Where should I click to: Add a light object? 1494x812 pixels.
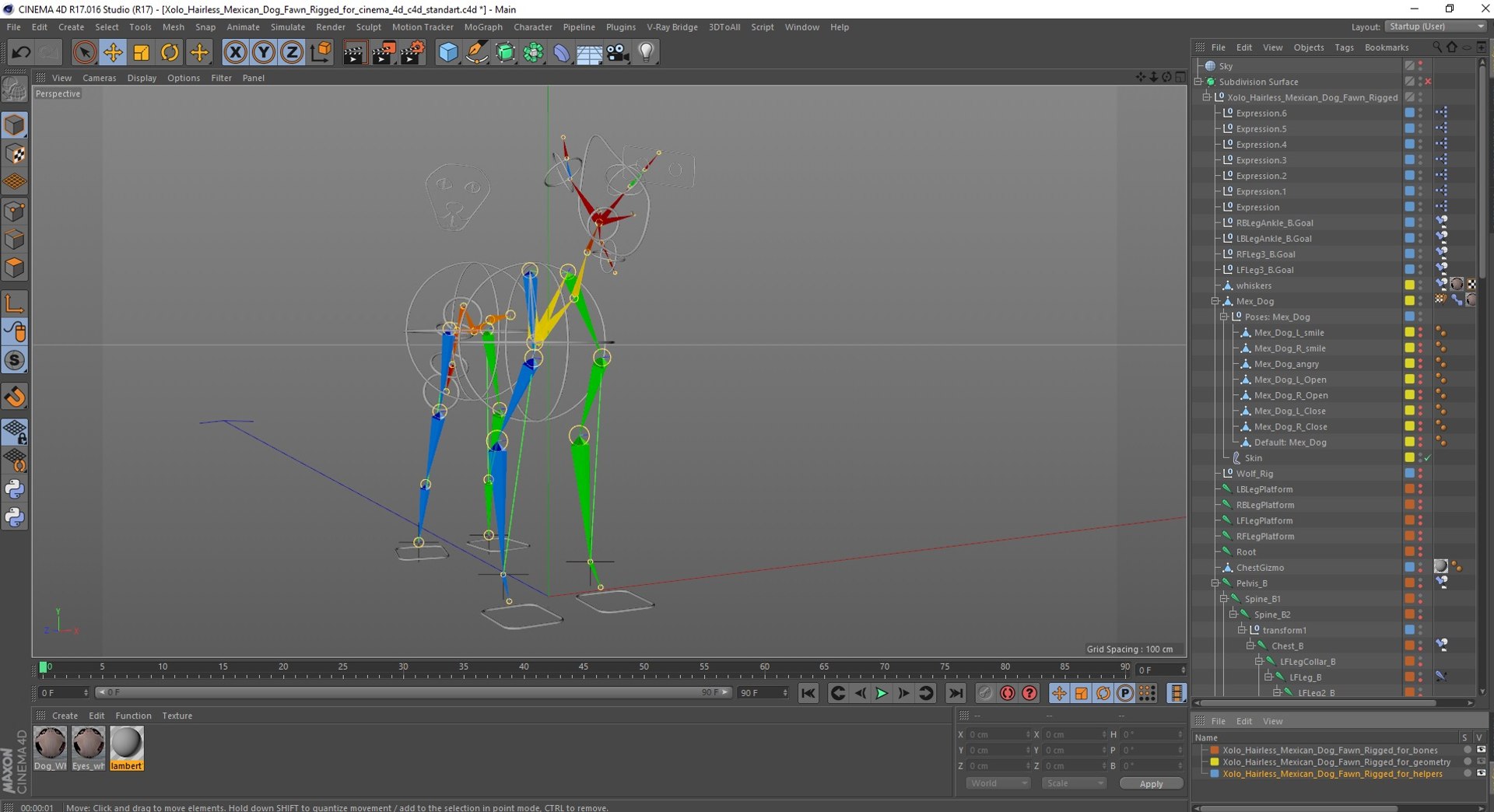[x=646, y=52]
